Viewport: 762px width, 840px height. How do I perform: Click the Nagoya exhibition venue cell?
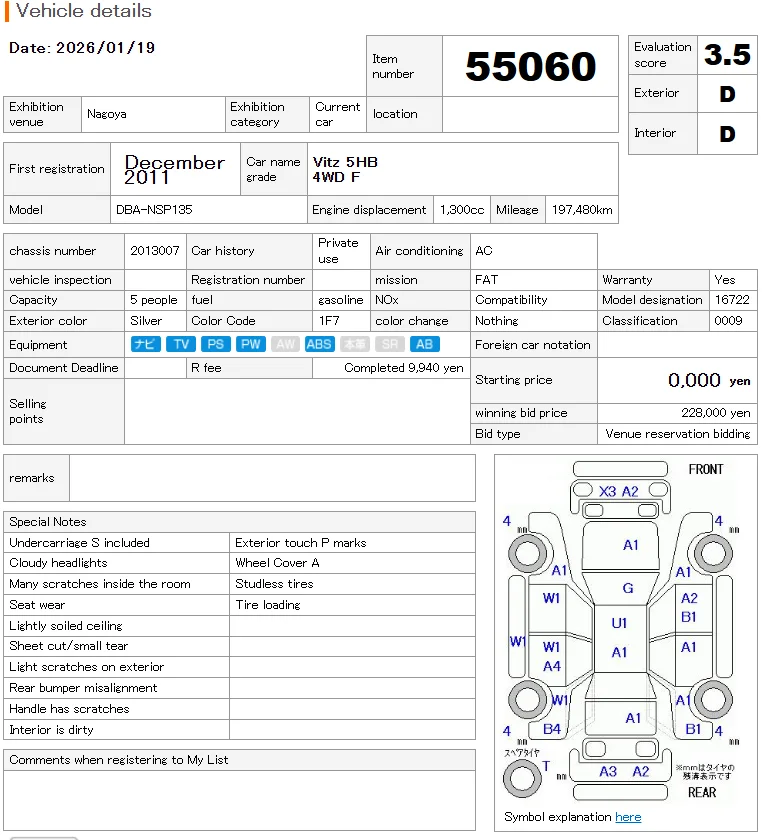coord(153,114)
